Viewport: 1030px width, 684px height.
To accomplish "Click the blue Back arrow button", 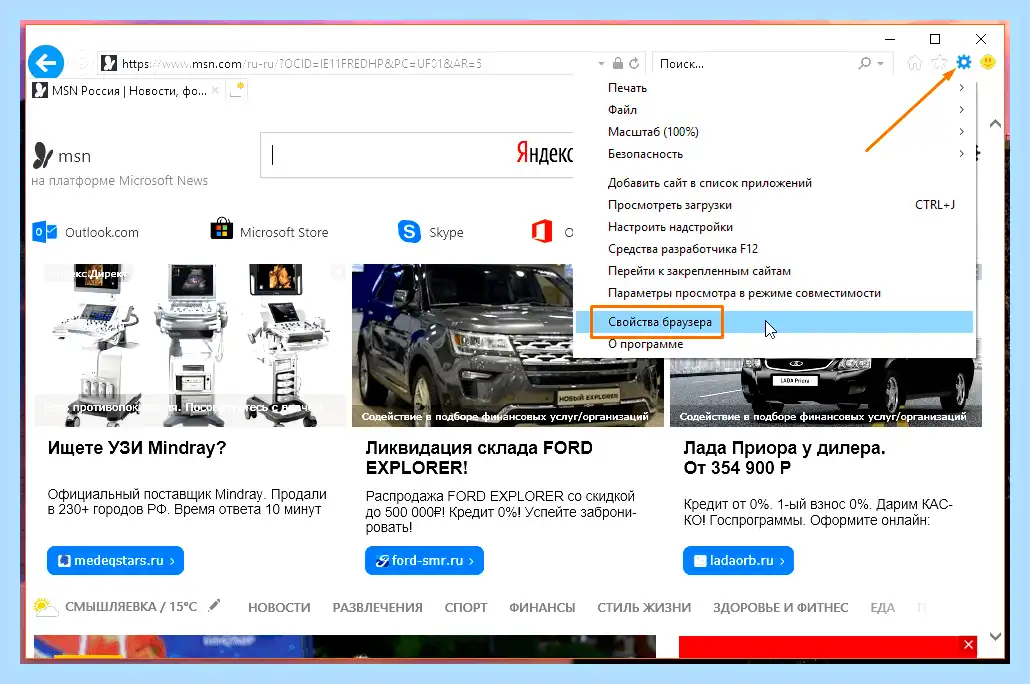I will point(46,63).
